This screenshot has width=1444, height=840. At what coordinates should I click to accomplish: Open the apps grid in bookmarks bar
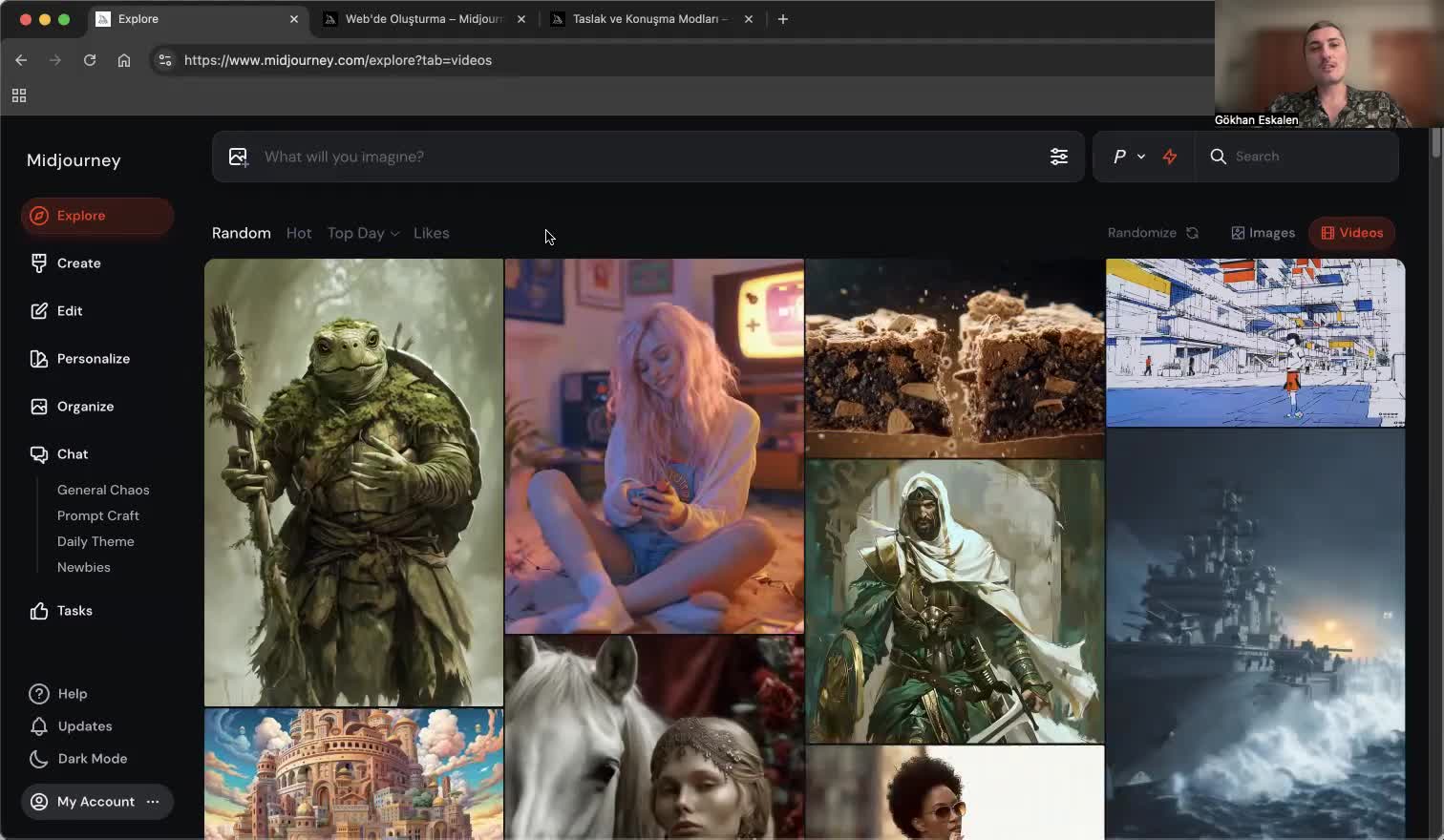pyautogui.click(x=19, y=95)
